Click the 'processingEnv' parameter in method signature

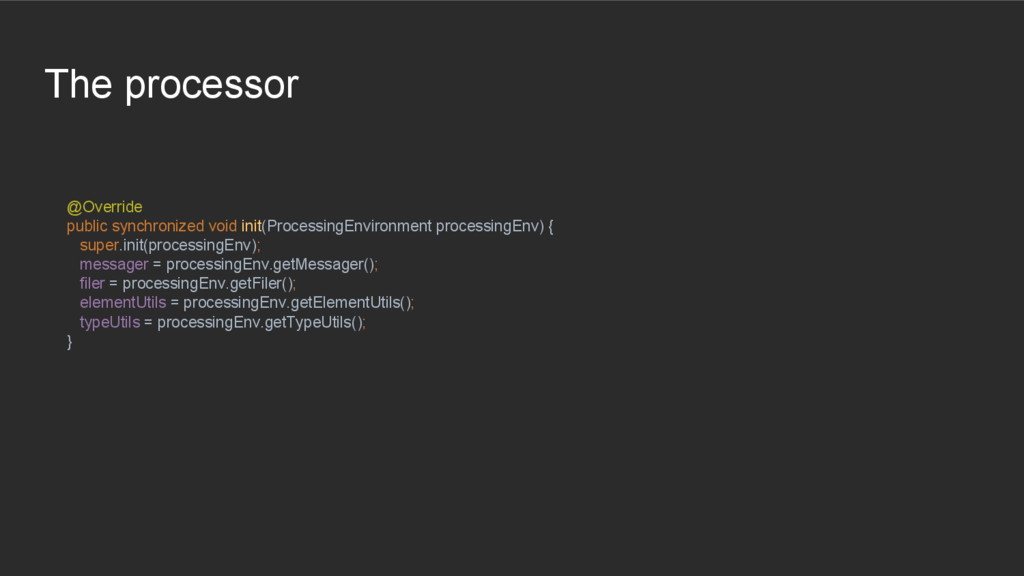click(x=490, y=226)
